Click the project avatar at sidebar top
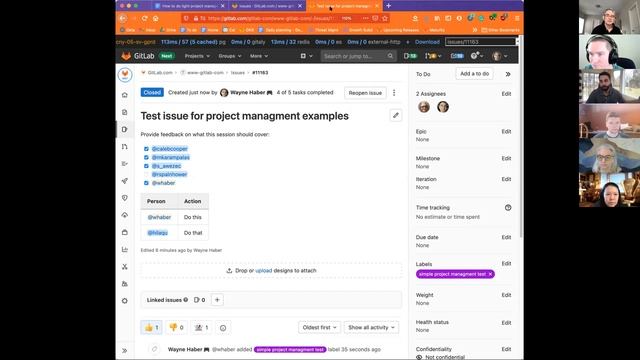 click(x=125, y=75)
